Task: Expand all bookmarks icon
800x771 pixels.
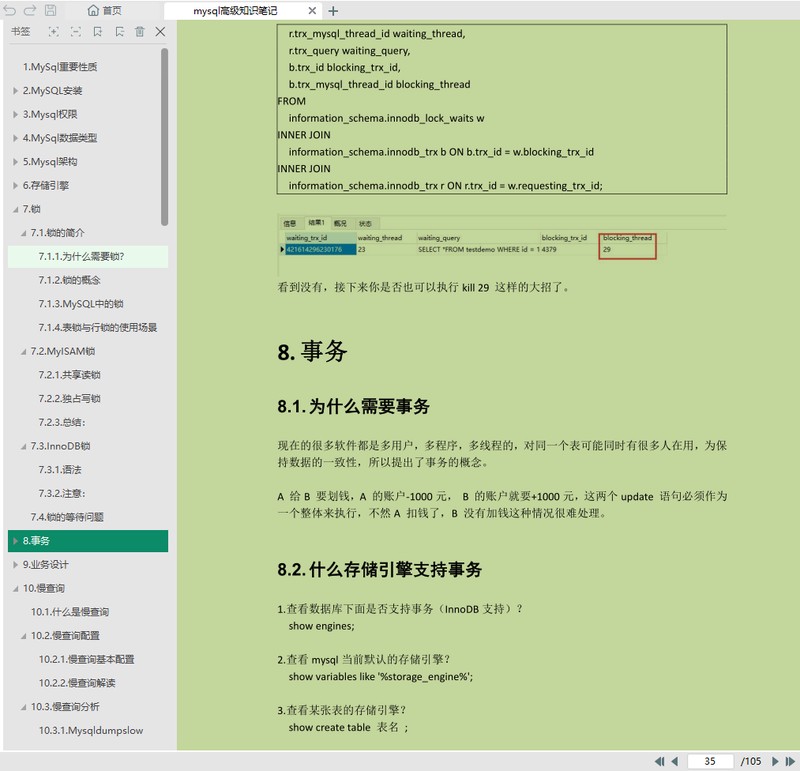Action: (54, 32)
